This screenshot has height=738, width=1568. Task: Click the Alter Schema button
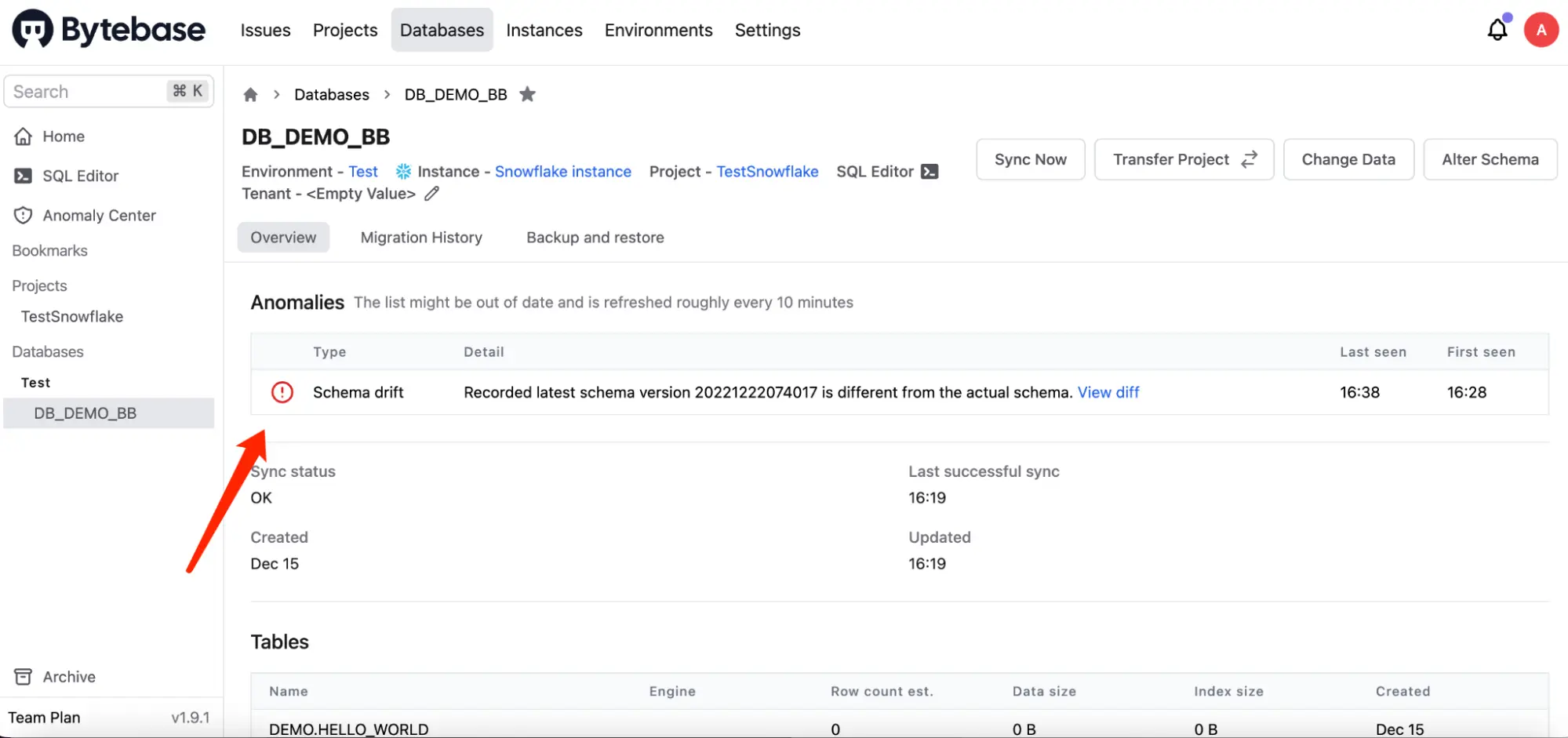pyautogui.click(x=1490, y=159)
